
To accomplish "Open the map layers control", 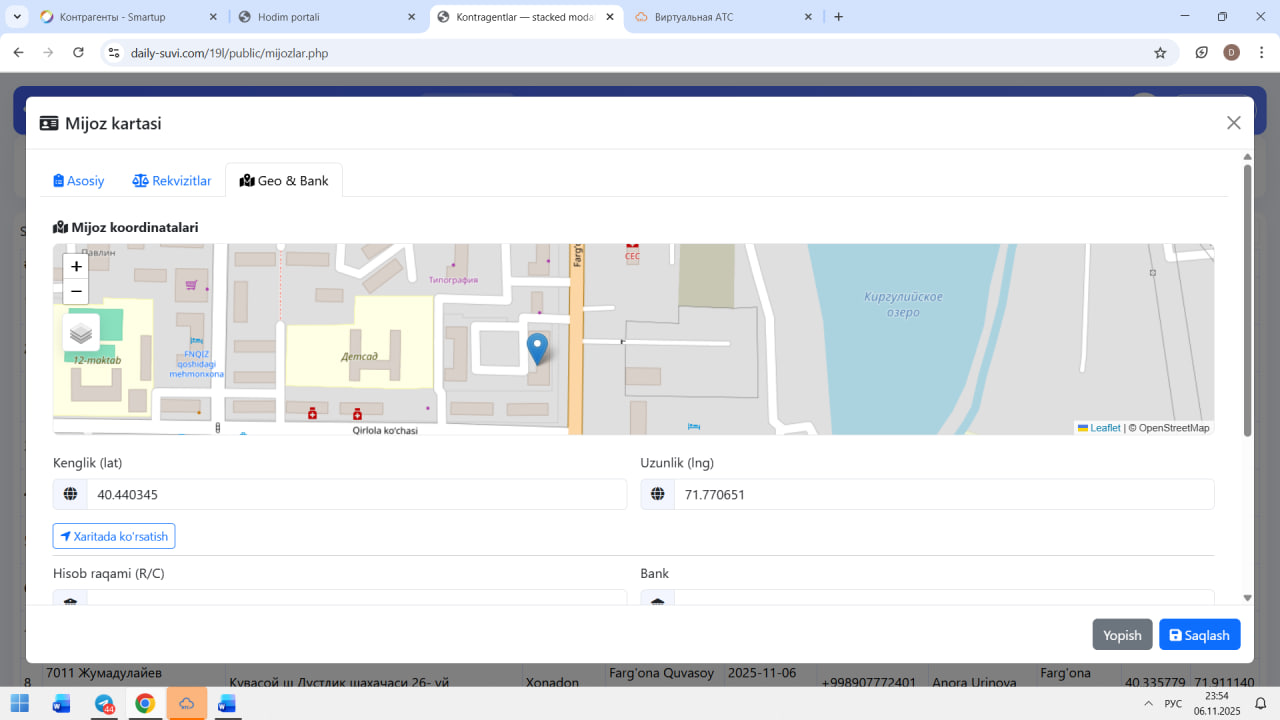I will click(x=81, y=333).
